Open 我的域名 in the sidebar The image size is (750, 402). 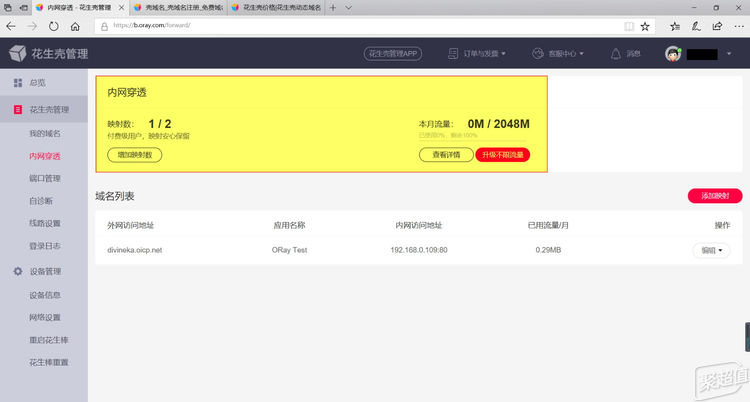pos(45,133)
